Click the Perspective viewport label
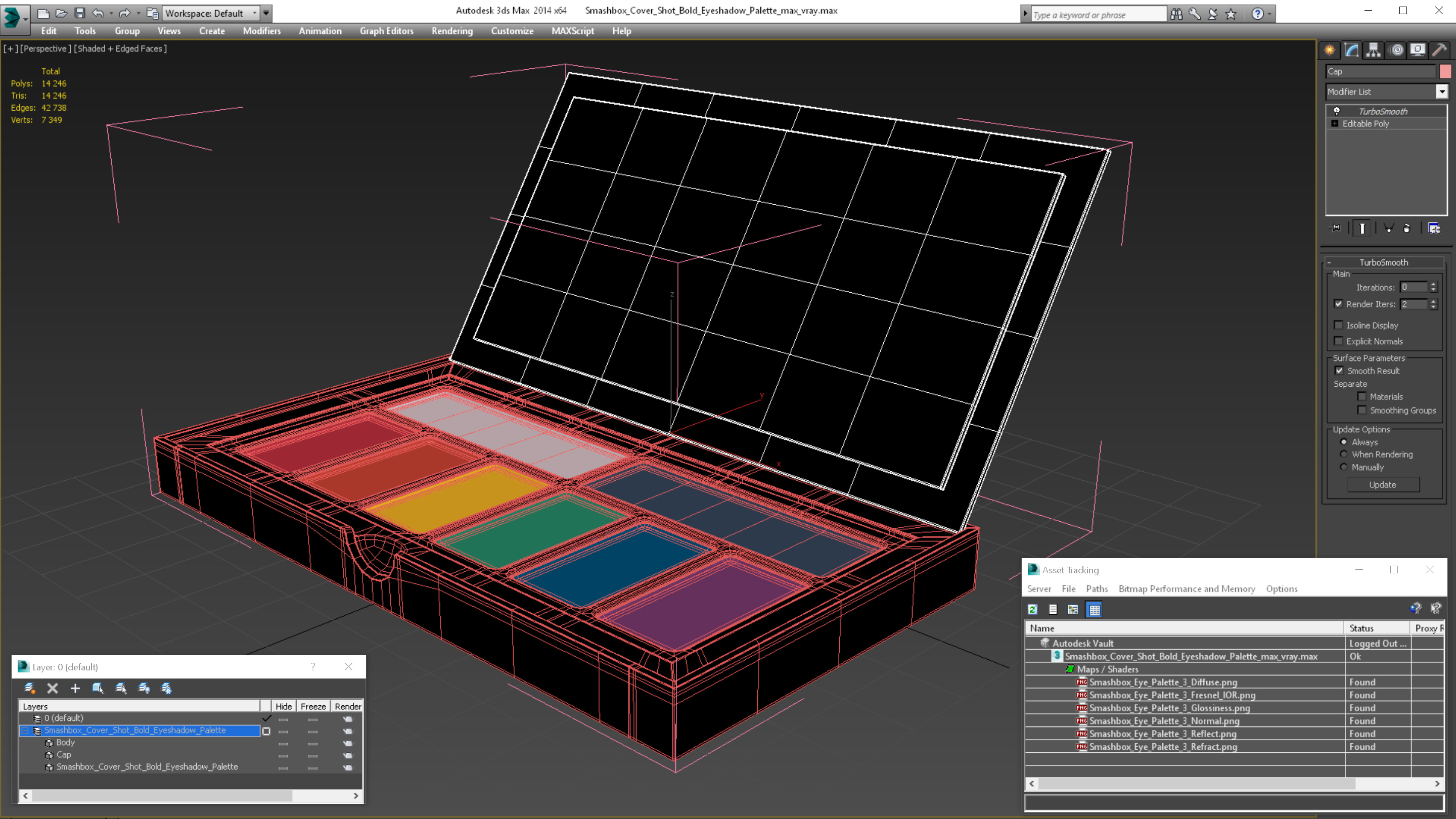The width and height of the screenshot is (1456, 819). click(46, 49)
